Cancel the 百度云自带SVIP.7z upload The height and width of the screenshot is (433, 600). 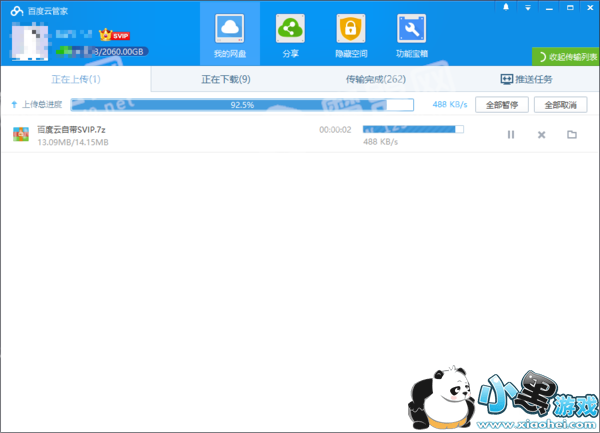pos(541,135)
